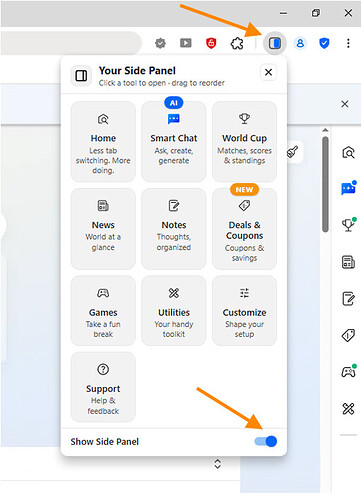Open the browser extensions puzzle icon

(237, 43)
